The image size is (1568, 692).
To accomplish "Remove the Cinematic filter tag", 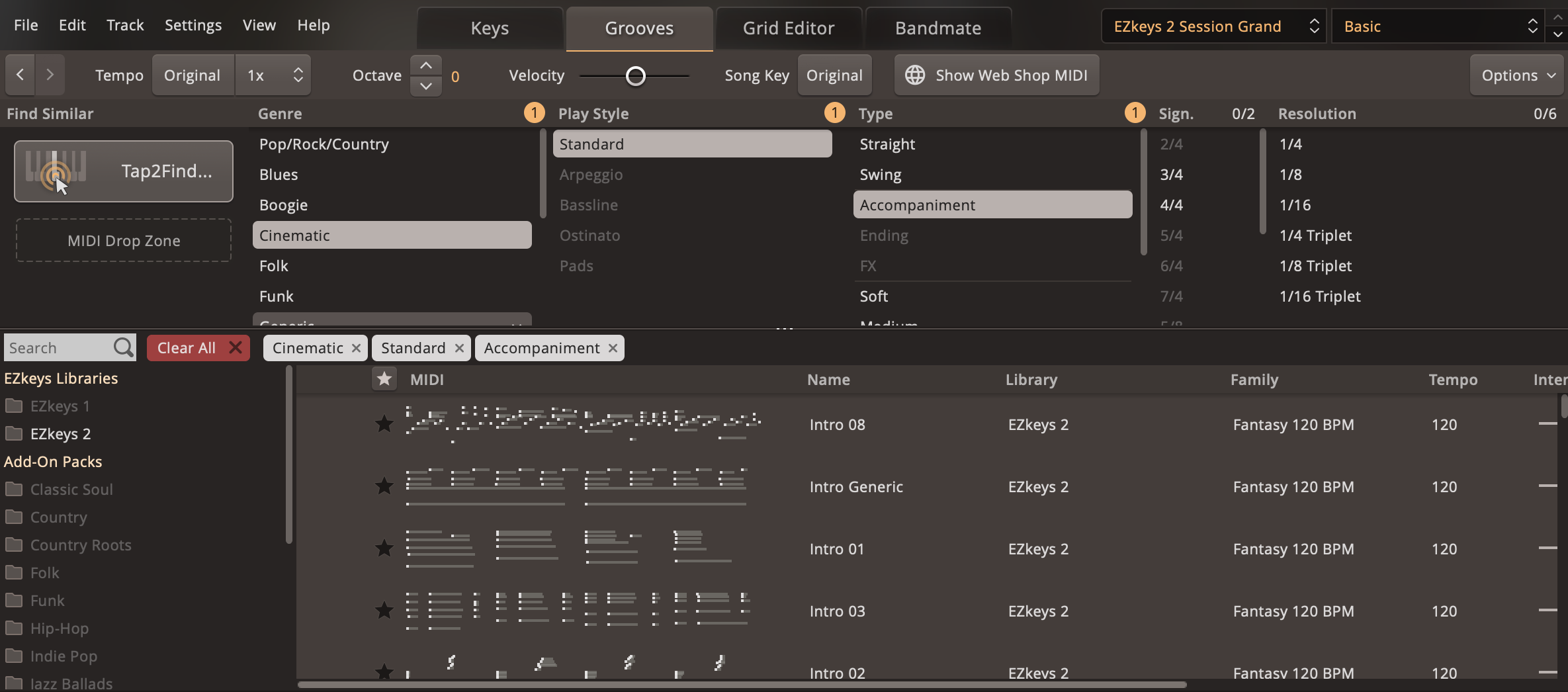I will pyautogui.click(x=356, y=348).
